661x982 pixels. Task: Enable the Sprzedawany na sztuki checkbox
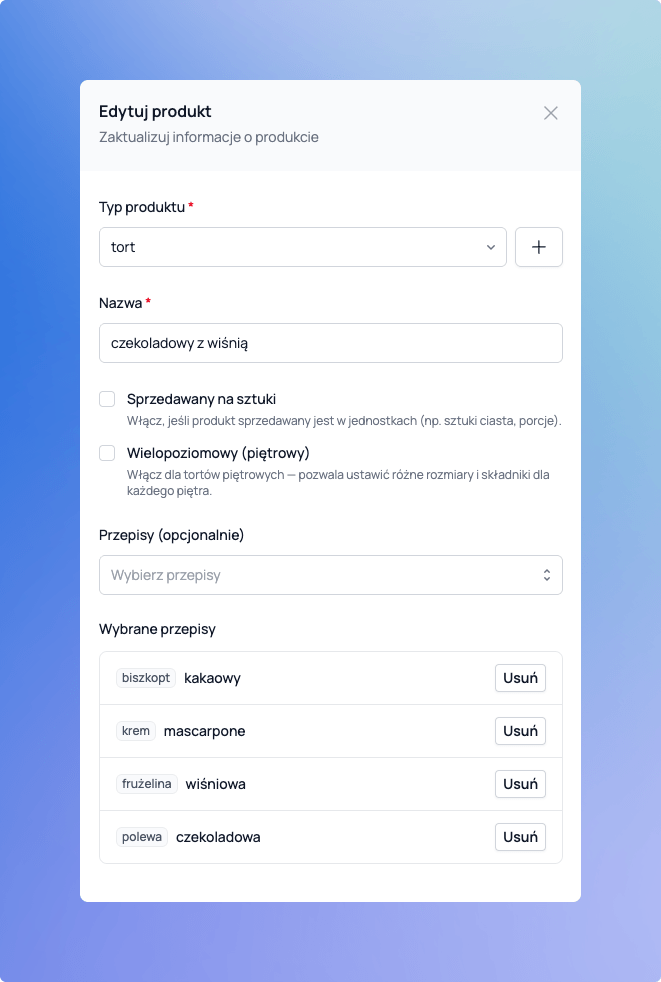107,399
